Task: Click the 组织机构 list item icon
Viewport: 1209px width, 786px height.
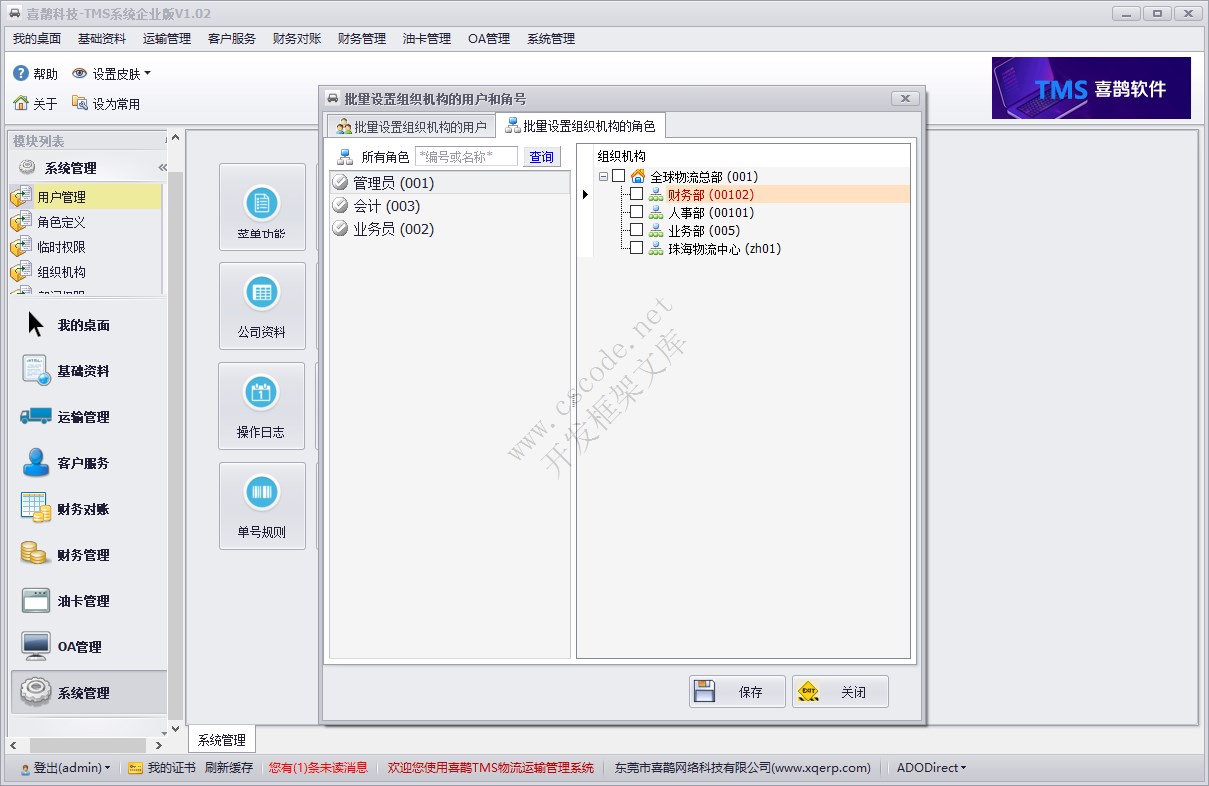Action: [21, 272]
